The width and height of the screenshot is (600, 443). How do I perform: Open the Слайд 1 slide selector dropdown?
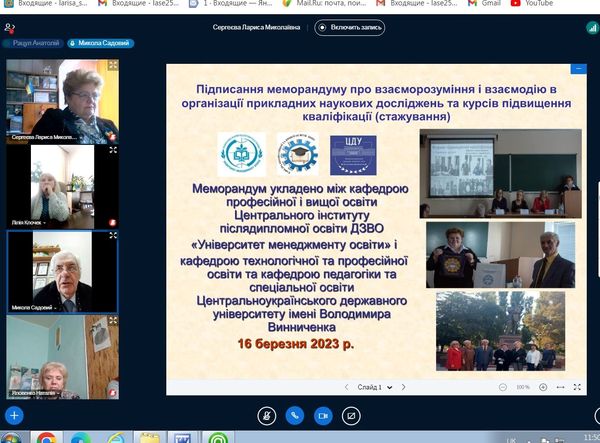pyautogui.click(x=375, y=386)
